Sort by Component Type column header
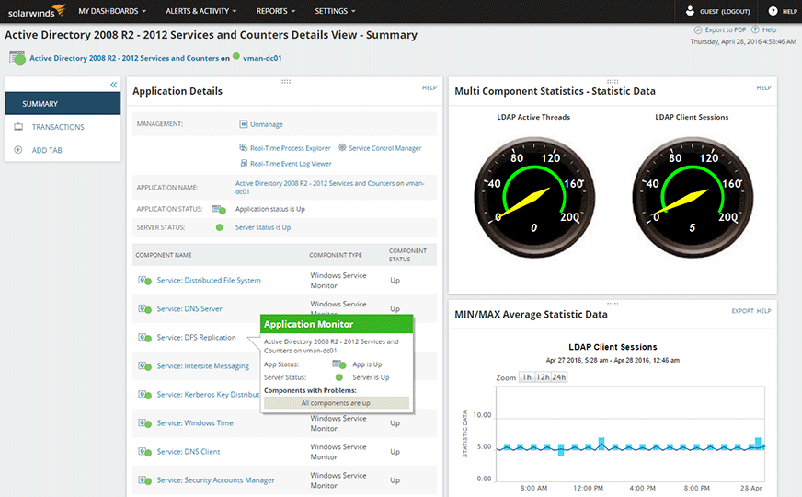Image resolution: width=802 pixels, height=497 pixels. point(335,255)
